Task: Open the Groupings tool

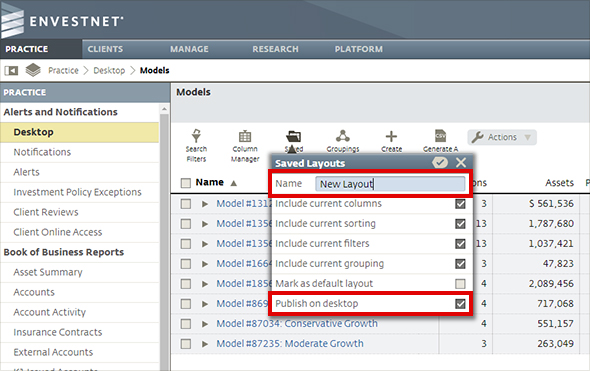Action: (343, 141)
